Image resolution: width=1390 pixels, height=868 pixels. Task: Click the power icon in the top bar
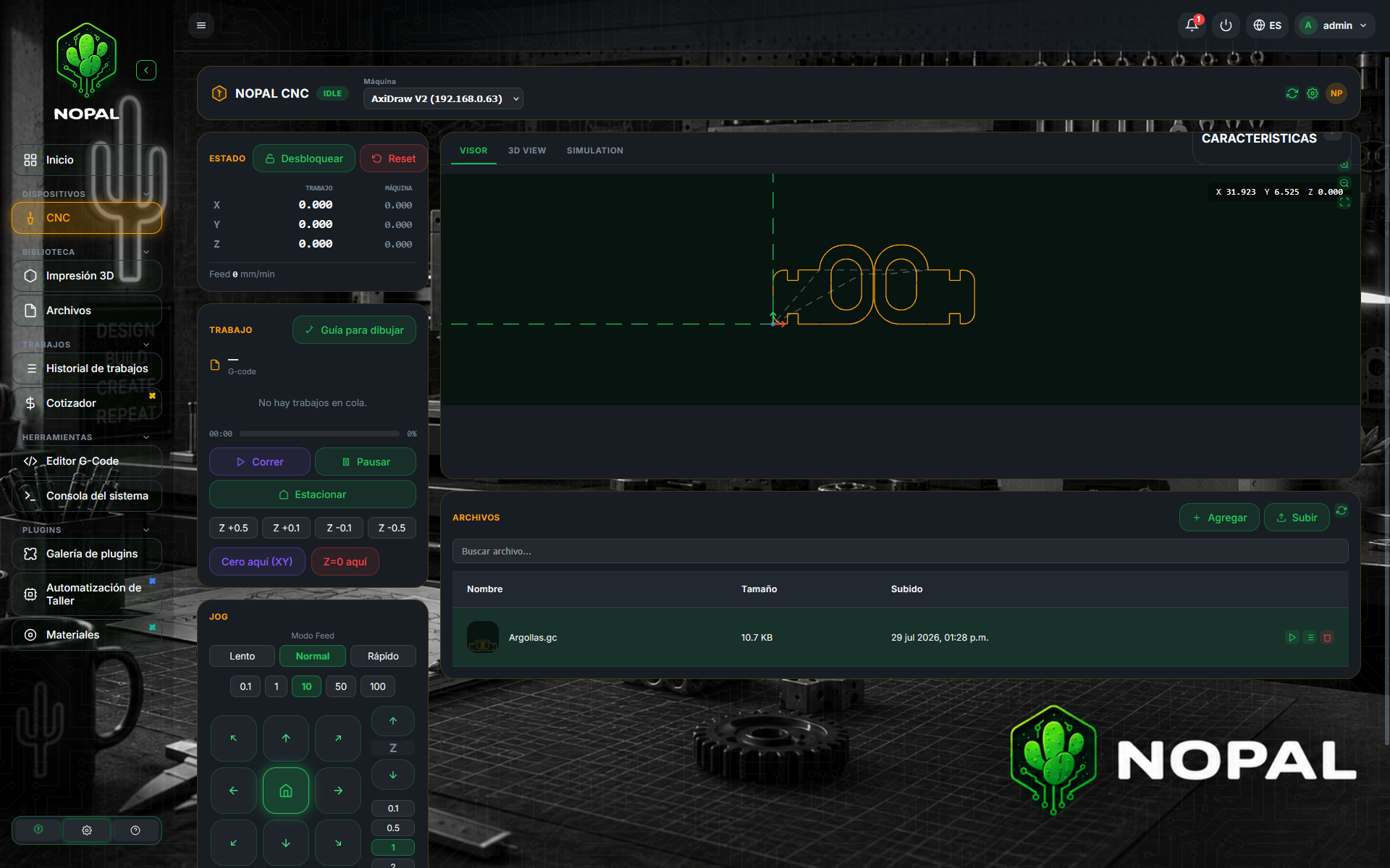point(1226,25)
